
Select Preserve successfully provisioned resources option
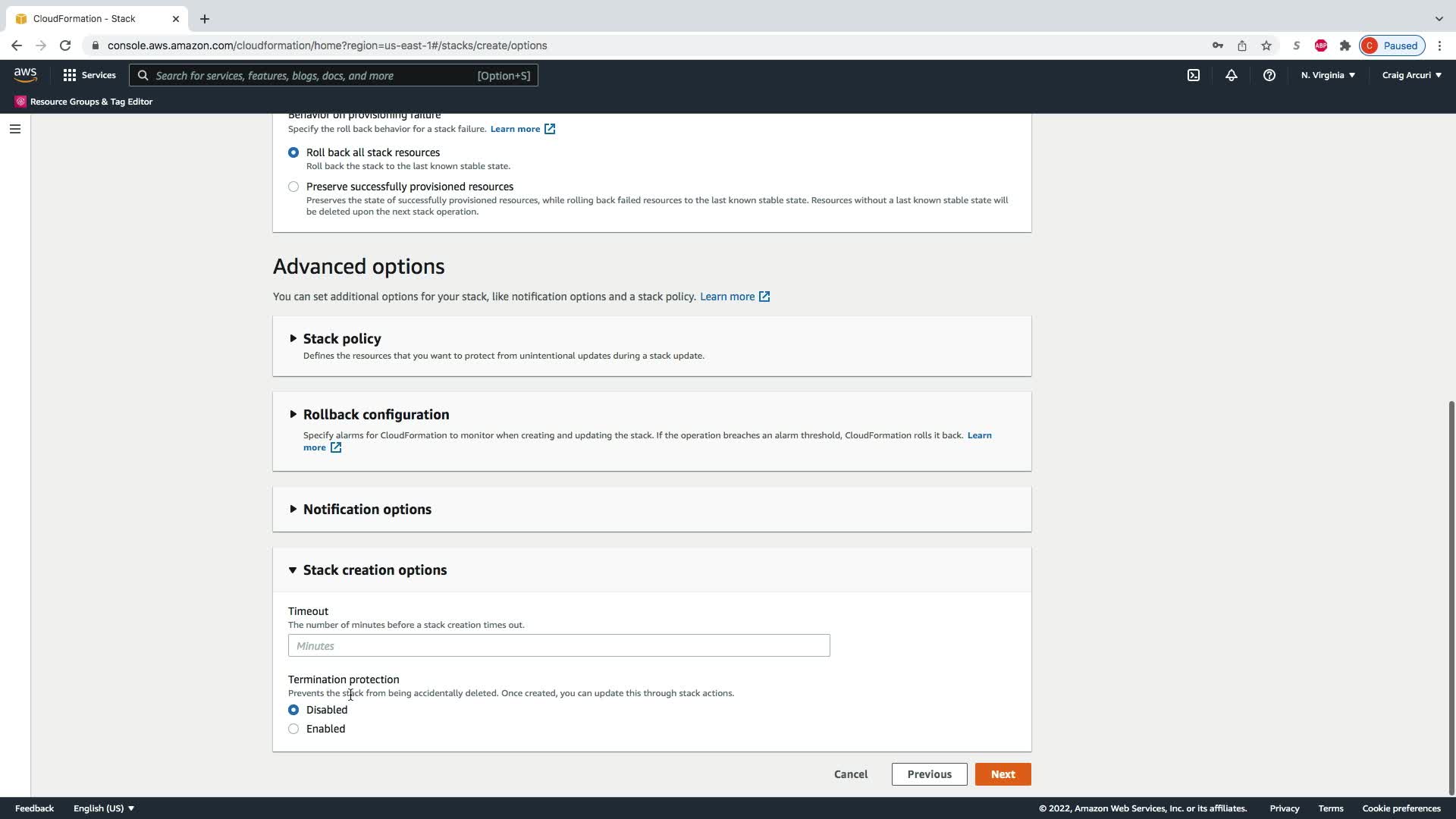[293, 187]
